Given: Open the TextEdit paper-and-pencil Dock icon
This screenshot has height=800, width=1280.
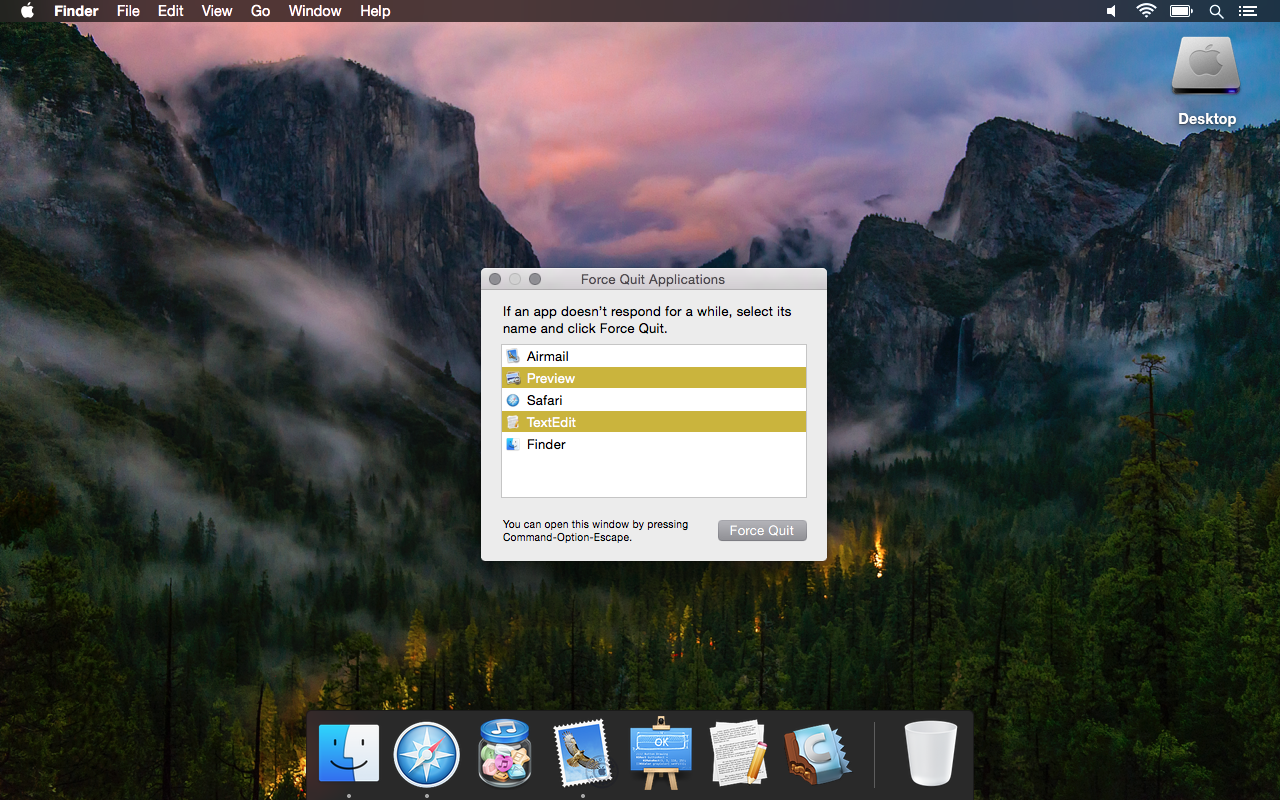Looking at the screenshot, I should pyautogui.click(x=739, y=753).
